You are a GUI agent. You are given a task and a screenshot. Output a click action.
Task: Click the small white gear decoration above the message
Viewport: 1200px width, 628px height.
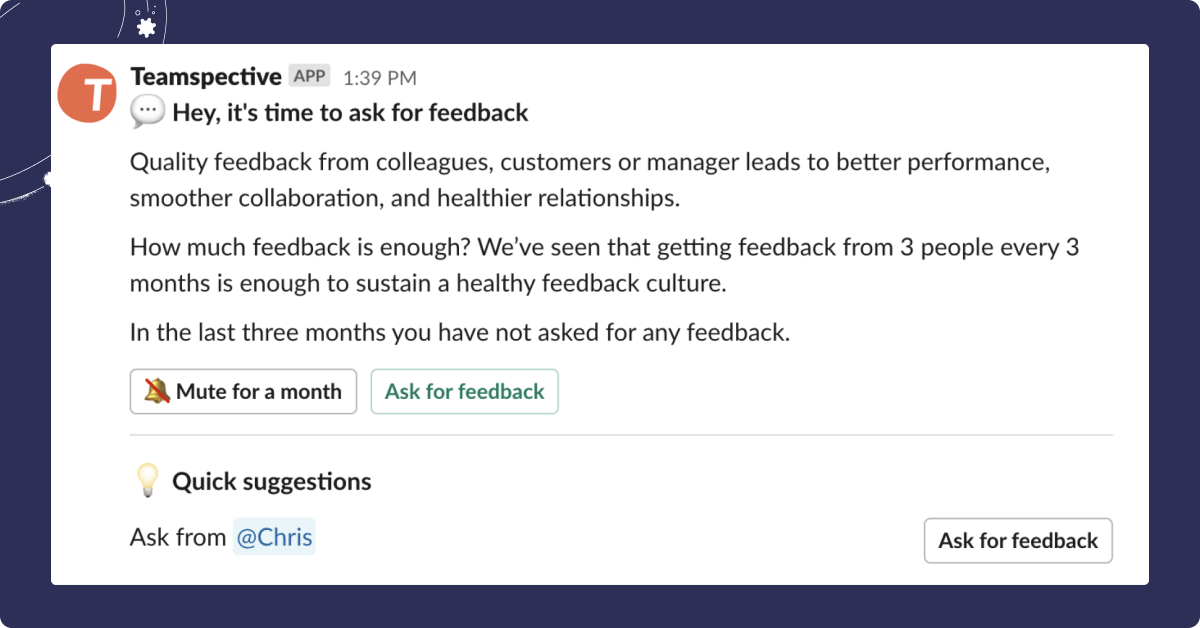(146, 28)
